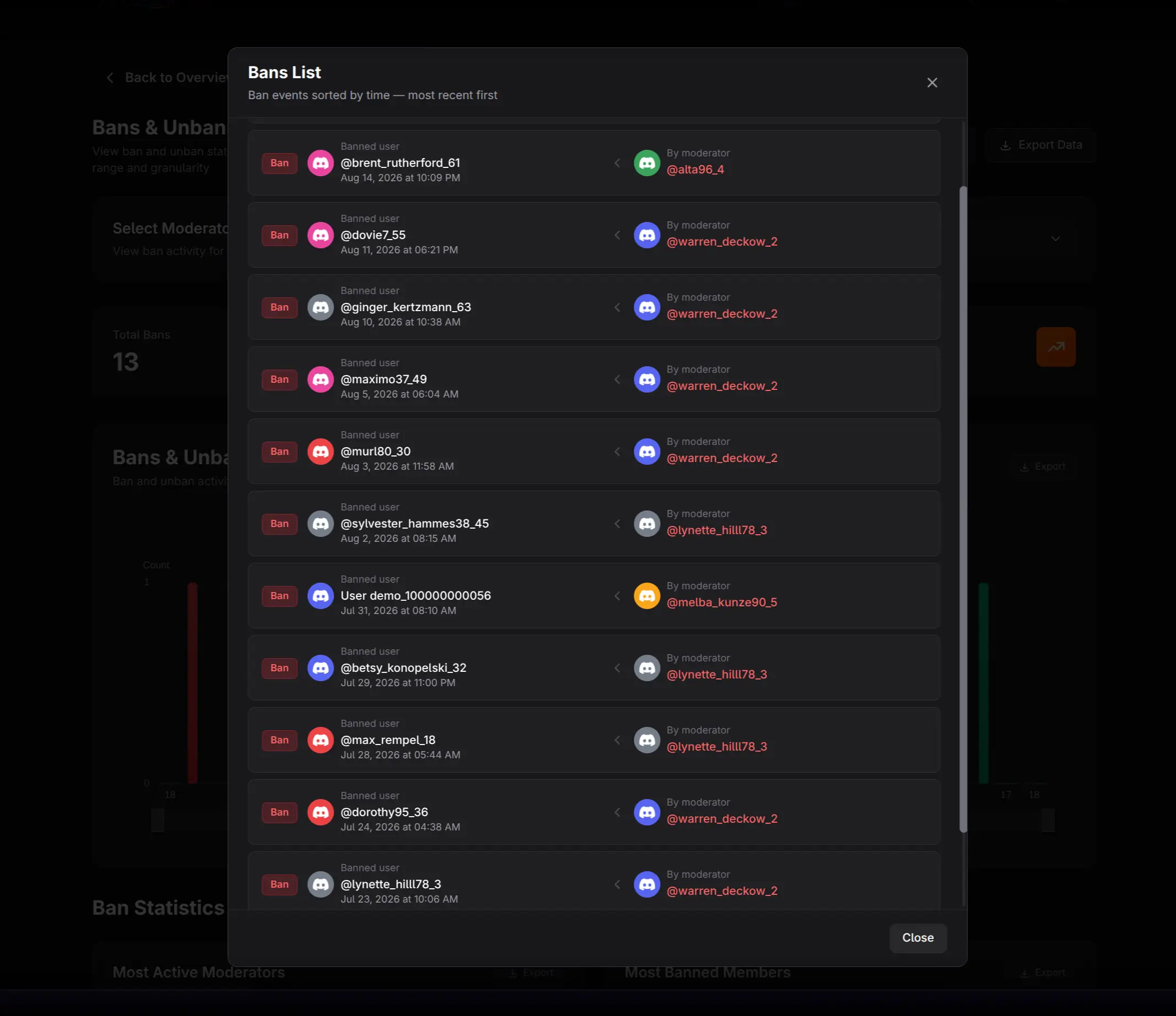1176x1016 pixels.
Task: Open @lynette_hilll78_3 moderator link in @sylvester_hammes38_45 row
Action: (x=717, y=530)
